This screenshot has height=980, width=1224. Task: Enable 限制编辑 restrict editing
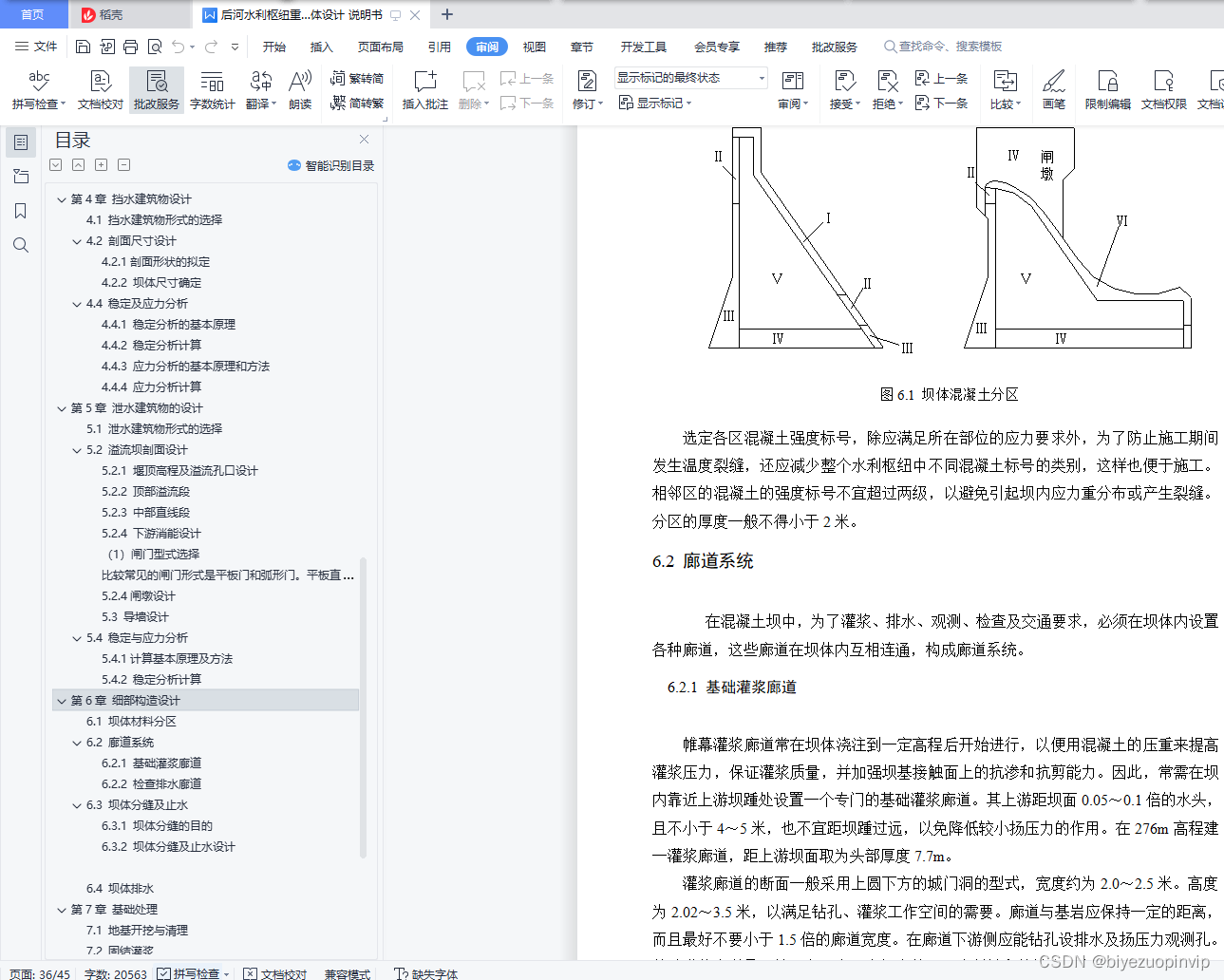pos(1106,90)
